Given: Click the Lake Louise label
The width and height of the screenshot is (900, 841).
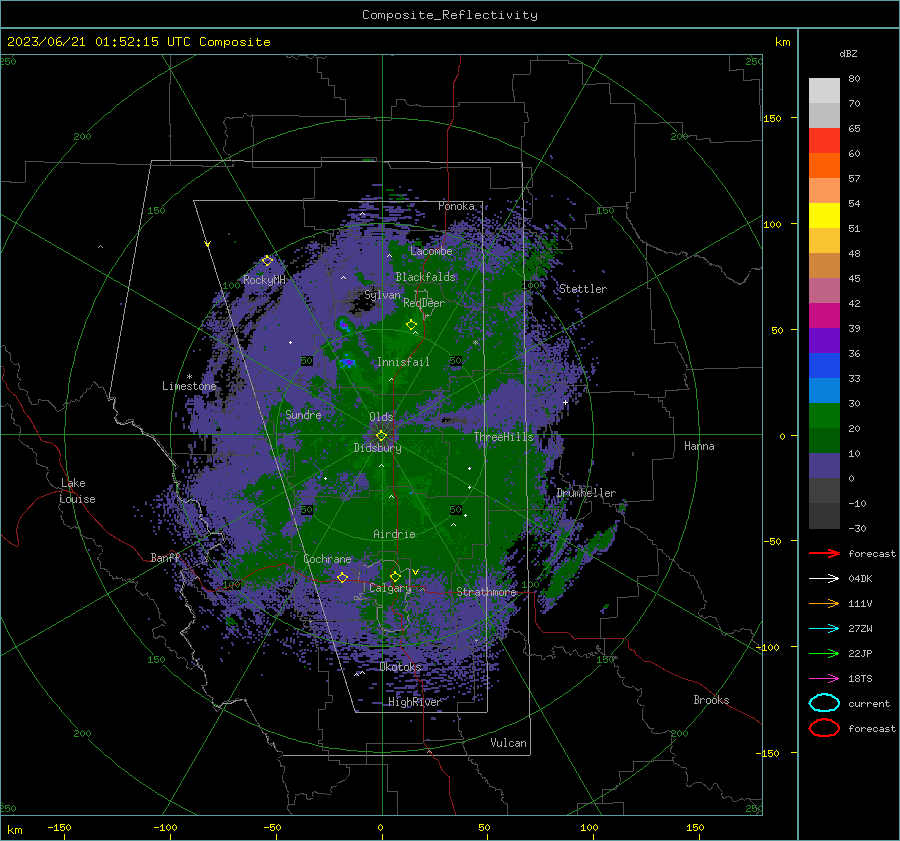Looking at the screenshot, I should 77,491.
